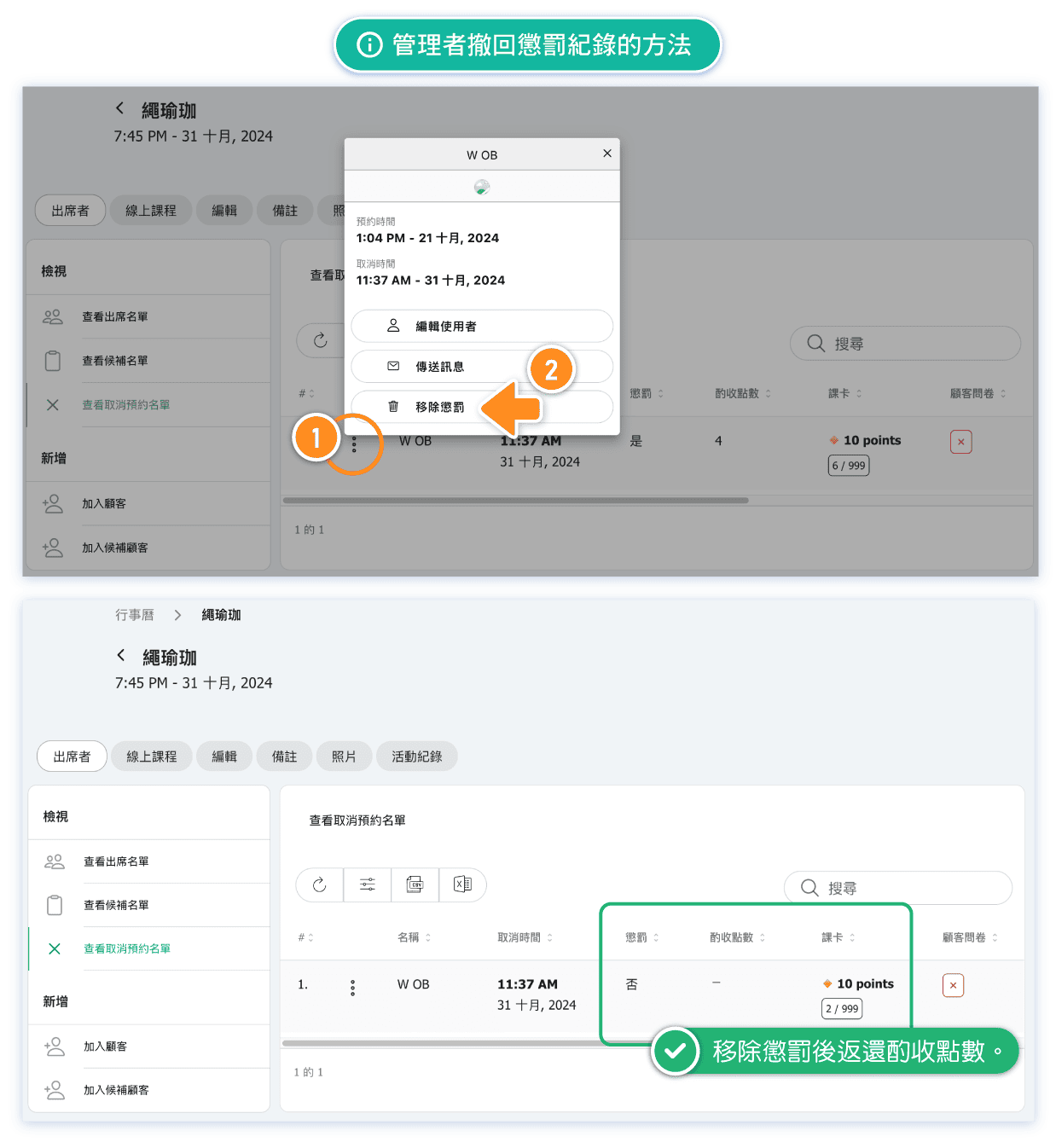The width and height of the screenshot is (1056, 1148).
Task: Open the filter sliders icon in toolbar
Action: pos(368,885)
